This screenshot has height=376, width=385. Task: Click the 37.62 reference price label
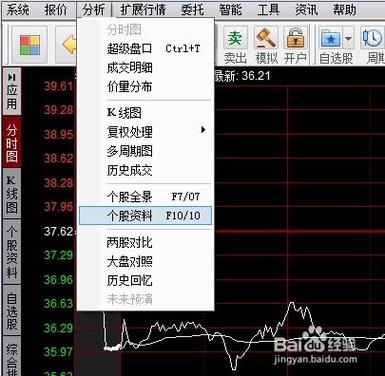(x=58, y=231)
